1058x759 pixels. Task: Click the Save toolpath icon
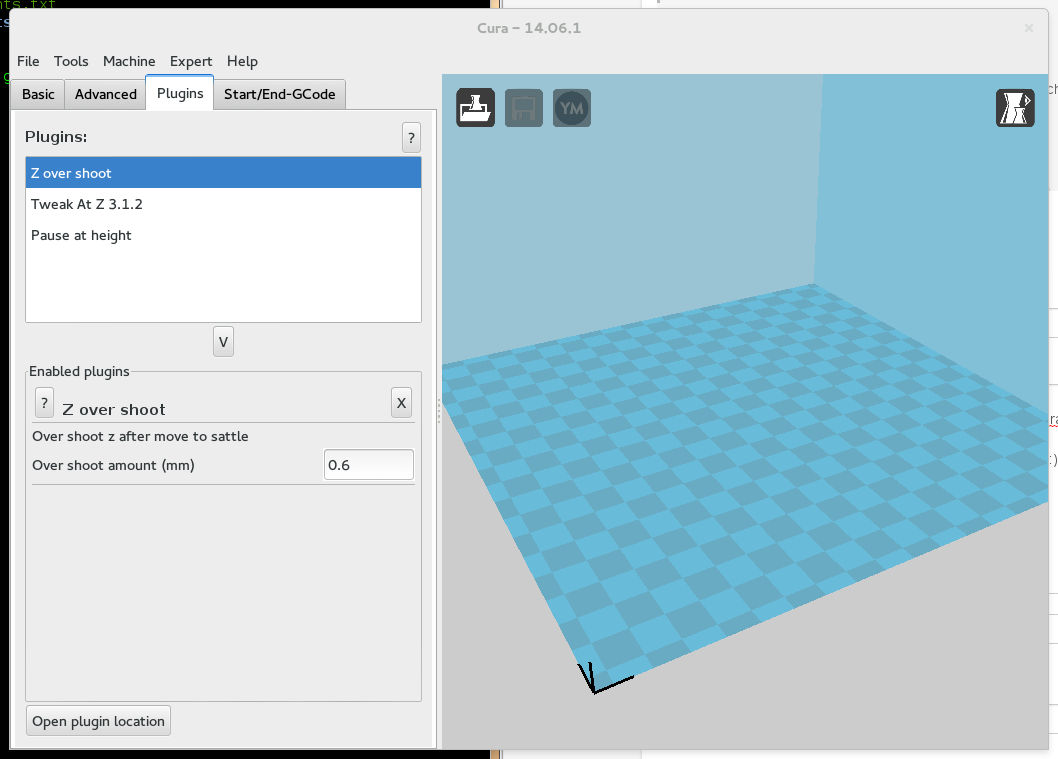click(x=524, y=108)
